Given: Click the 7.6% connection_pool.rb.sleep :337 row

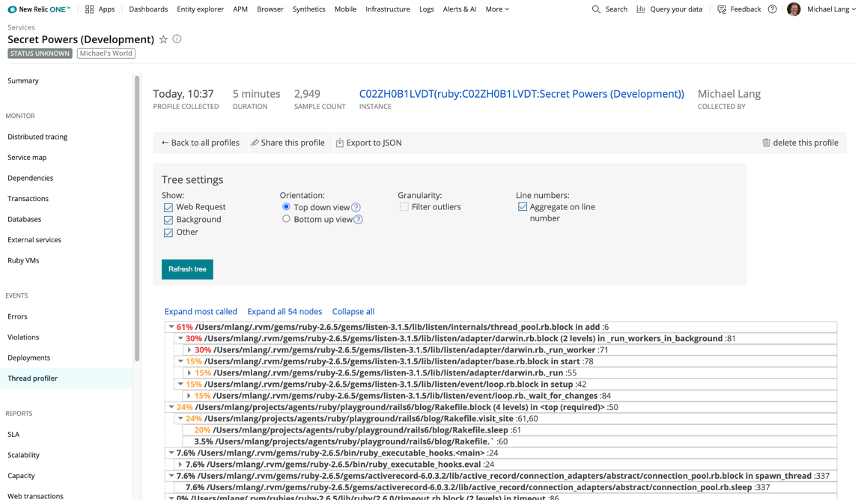Looking at the screenshot, I should pyautogui.click(x=505, y=487).
